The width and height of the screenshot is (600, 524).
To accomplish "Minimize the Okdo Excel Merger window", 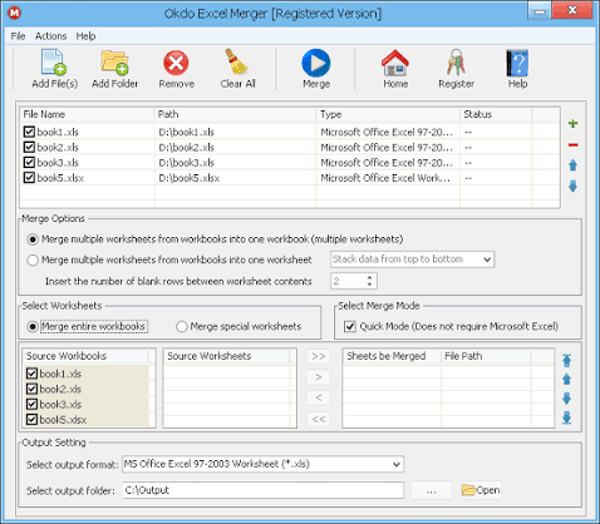I will (x=540, y=11).
